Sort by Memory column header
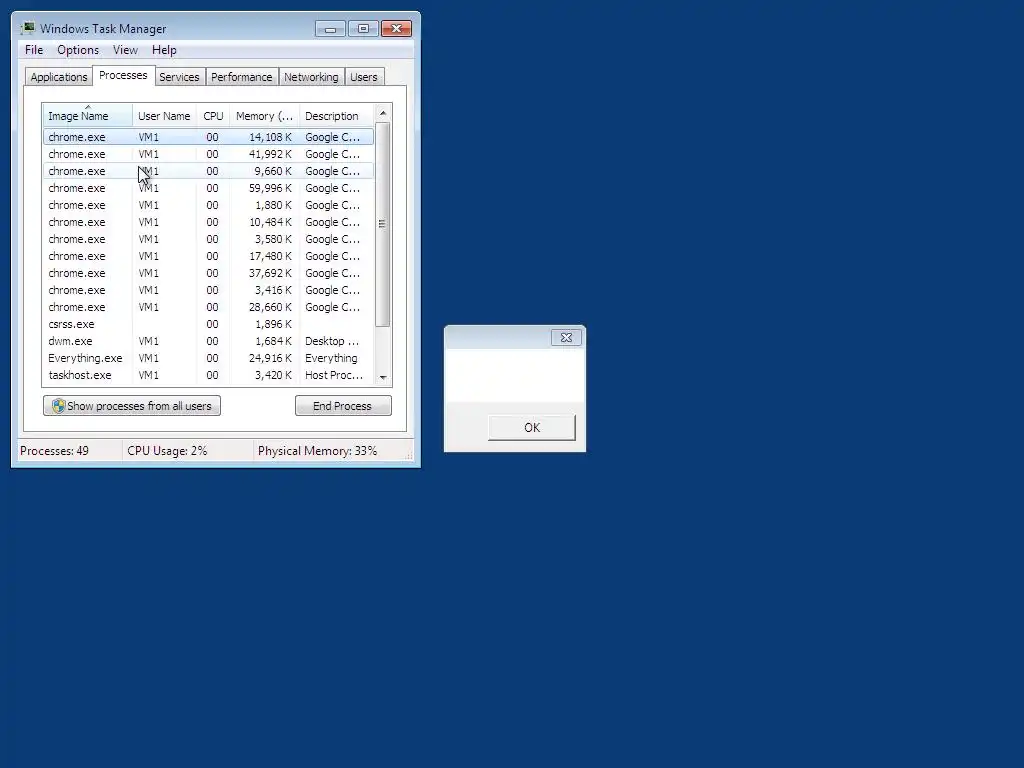 264,116
